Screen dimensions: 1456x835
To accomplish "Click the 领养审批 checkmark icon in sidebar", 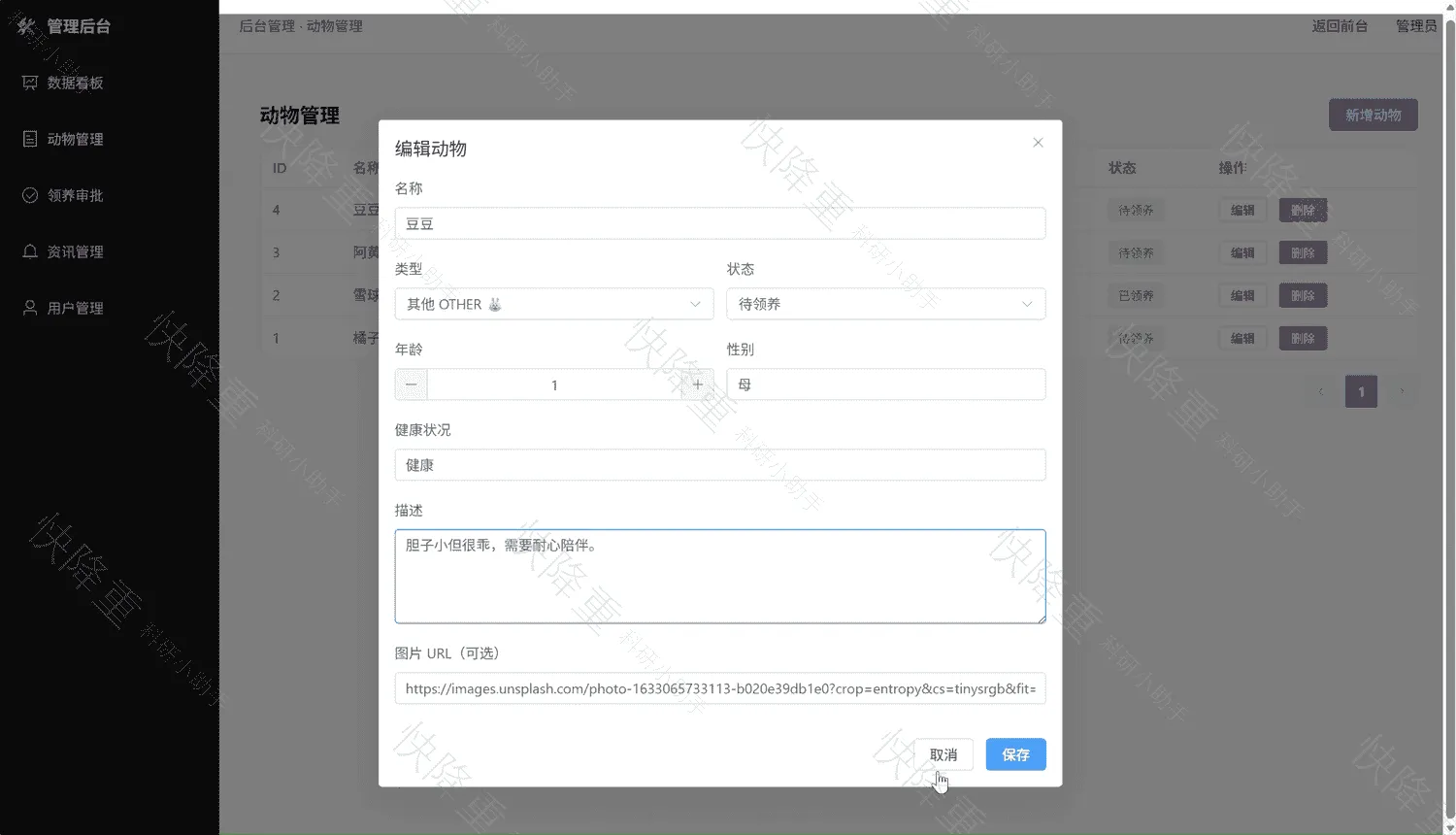I will pos(30,195).
